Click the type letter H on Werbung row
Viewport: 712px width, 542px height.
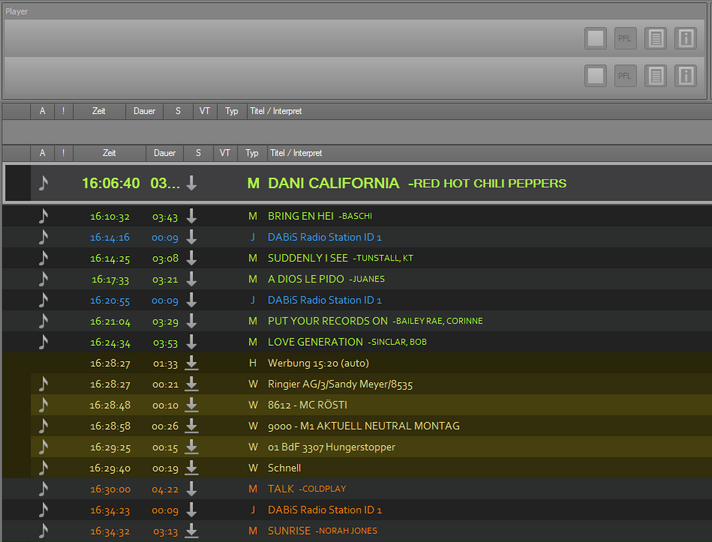point(253,363)
